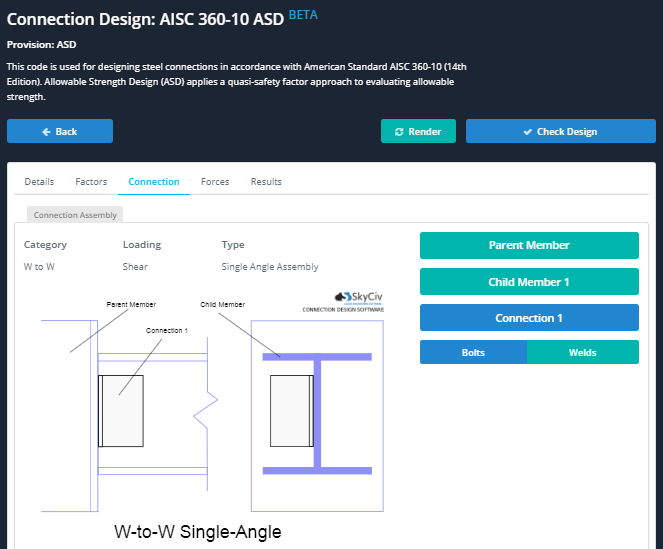Image resolution: width=663 pixels, height=549 pixels.
Task: Click the 'Connection 1' diagram label
Action: coord(167,330)
